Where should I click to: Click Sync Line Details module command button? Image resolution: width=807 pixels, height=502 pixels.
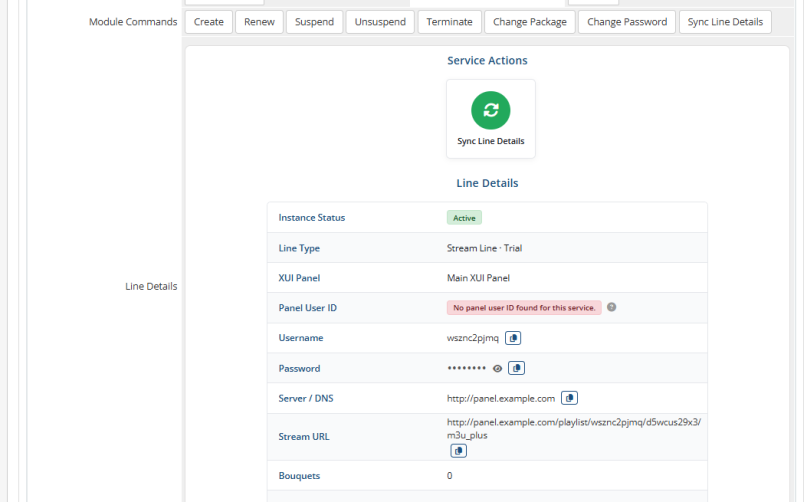coord(725,22)
